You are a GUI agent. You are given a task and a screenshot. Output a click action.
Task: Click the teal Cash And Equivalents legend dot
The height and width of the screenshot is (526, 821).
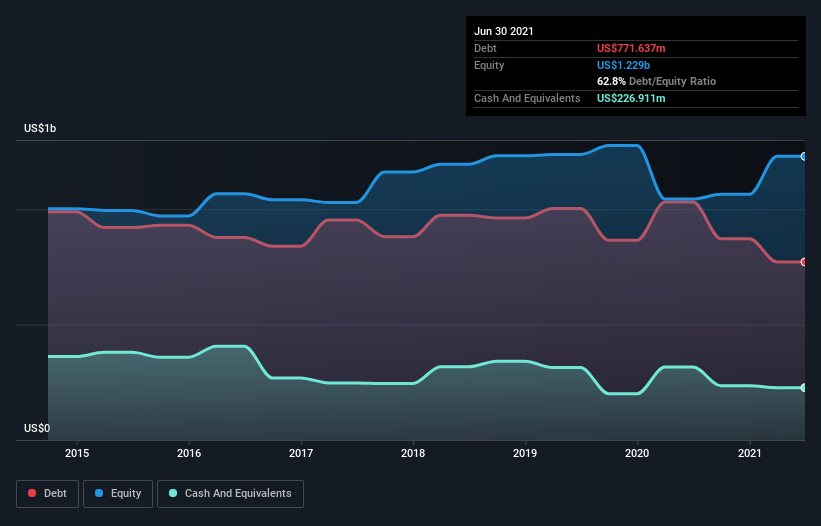(x=173, y=493)
